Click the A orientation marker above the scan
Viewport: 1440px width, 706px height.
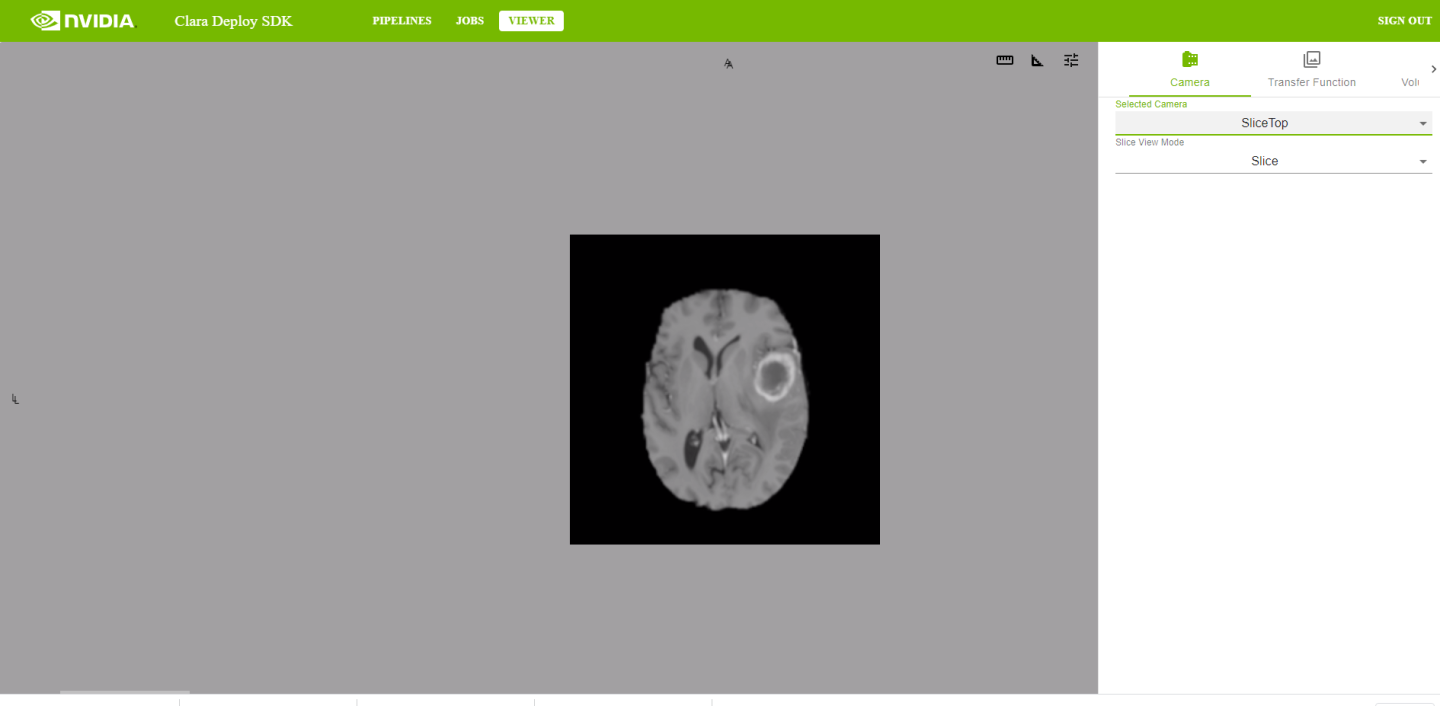coord(729,64)
